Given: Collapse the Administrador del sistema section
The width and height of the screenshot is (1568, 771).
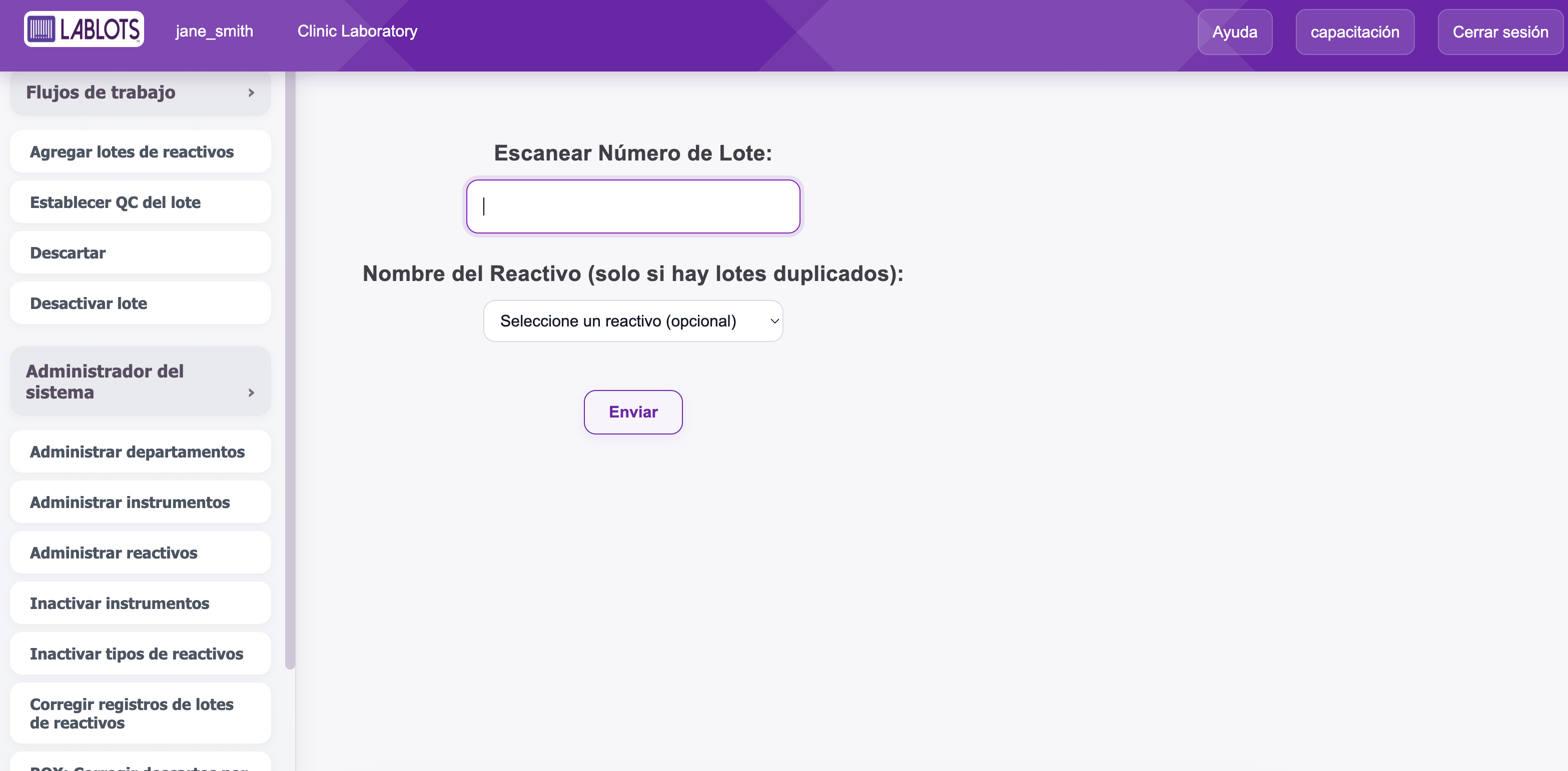Looking at the screenshot, I should tap(140, 381).
